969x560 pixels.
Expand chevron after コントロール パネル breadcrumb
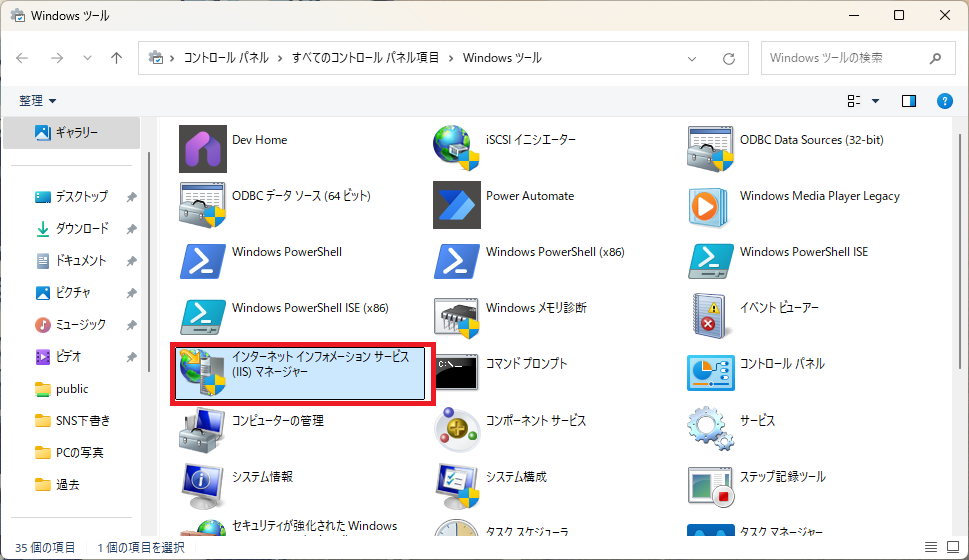[279, 58]
